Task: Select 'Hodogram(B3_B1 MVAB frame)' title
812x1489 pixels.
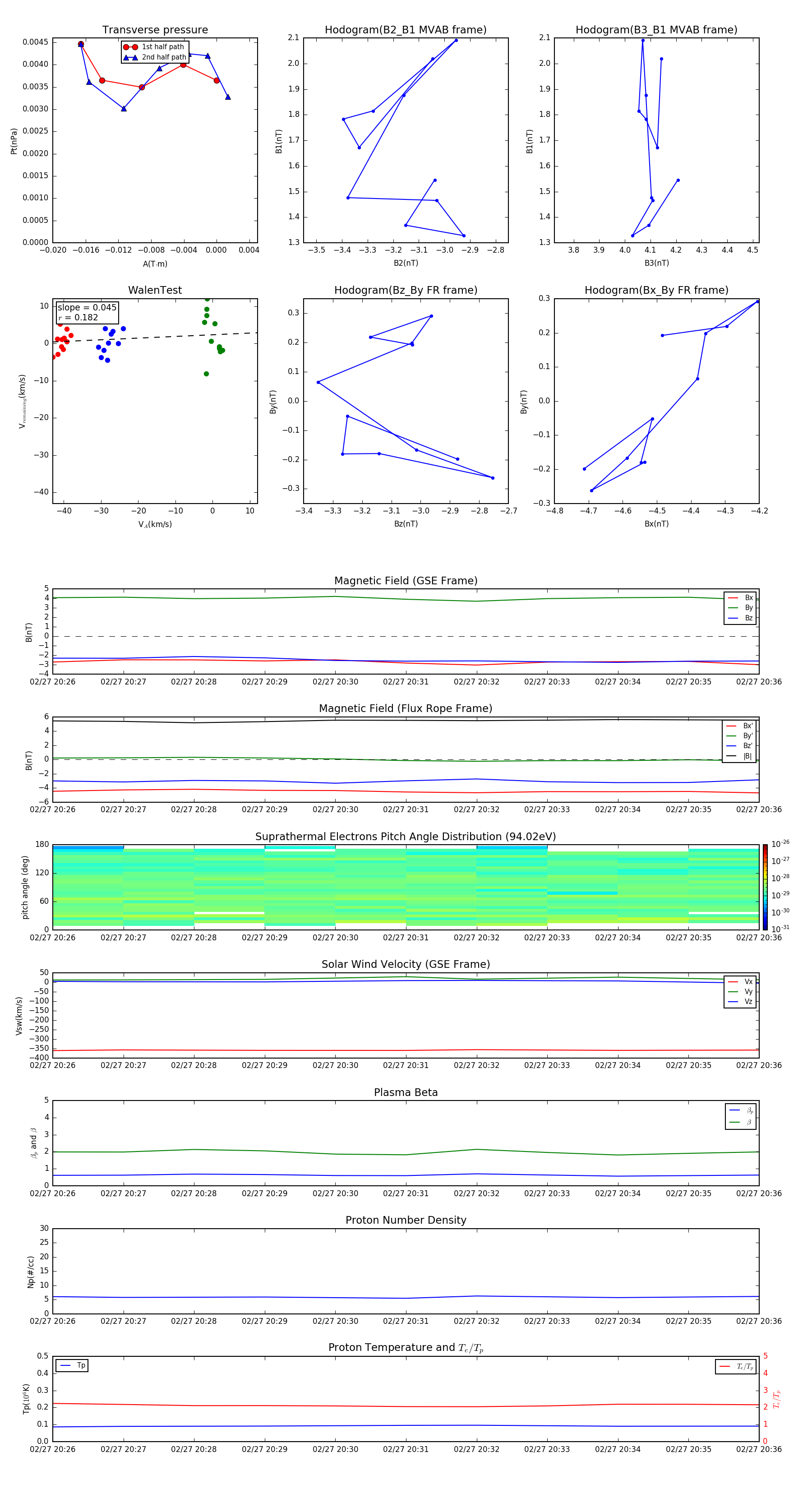Action: click(x=656, y=30)
